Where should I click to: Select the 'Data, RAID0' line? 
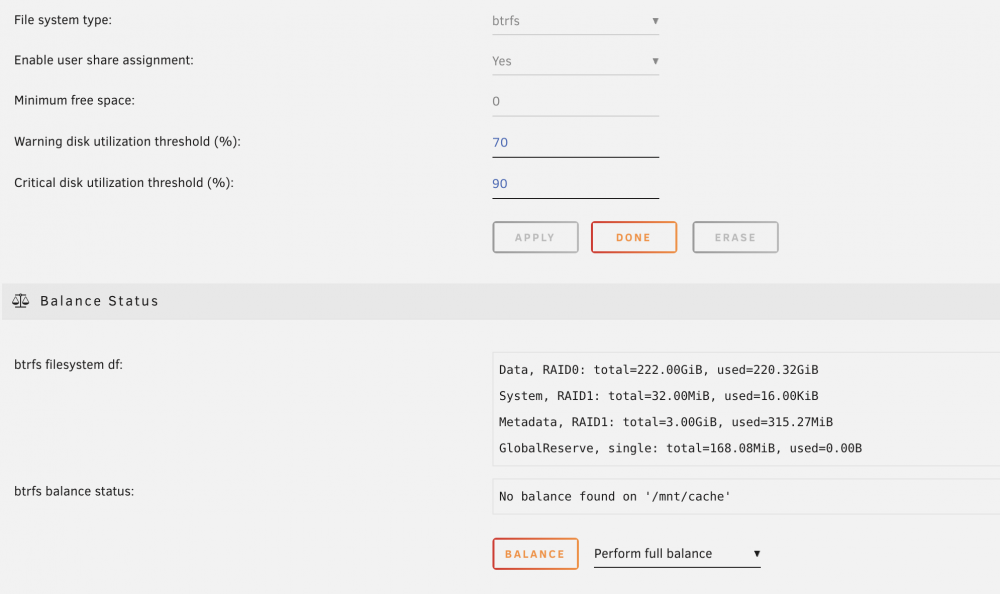click(658, 370)
